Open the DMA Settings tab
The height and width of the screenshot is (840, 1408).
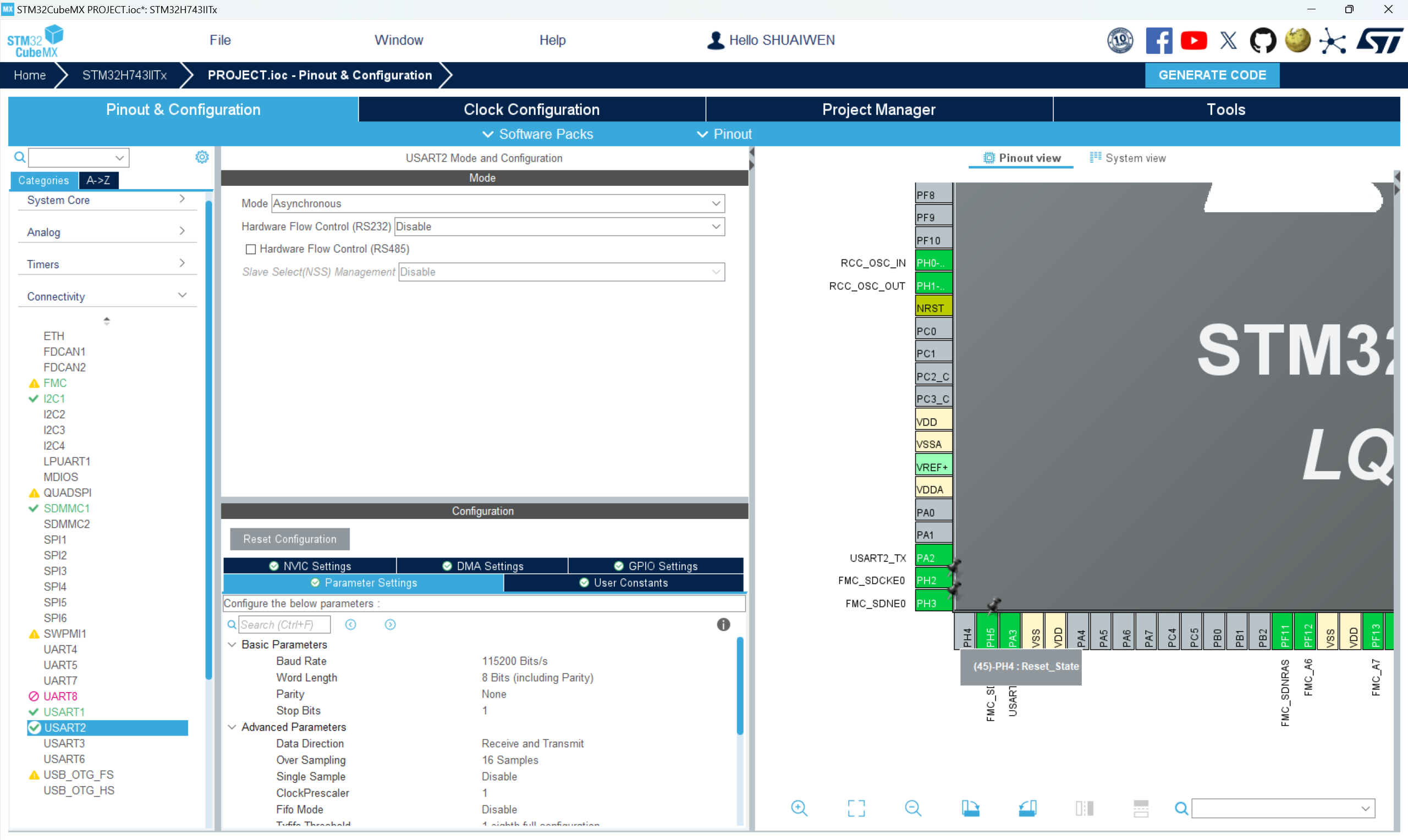(483, 566)
